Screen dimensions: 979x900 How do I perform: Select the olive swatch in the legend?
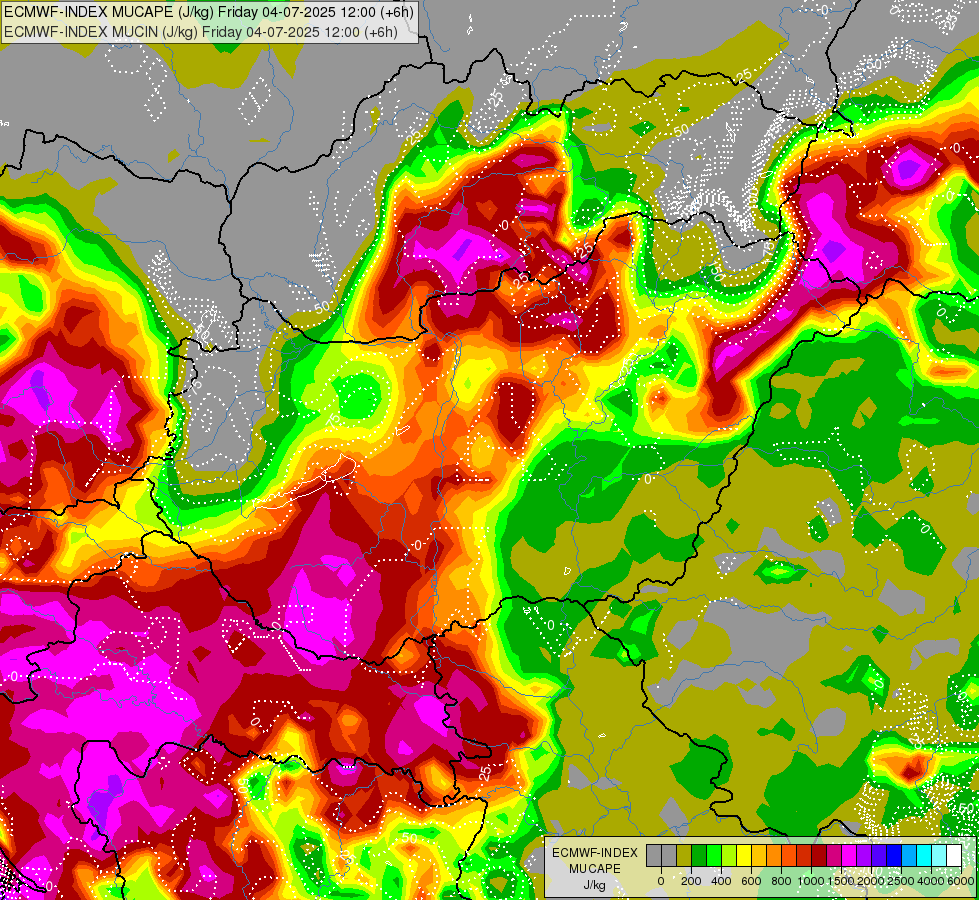(684, 856)
